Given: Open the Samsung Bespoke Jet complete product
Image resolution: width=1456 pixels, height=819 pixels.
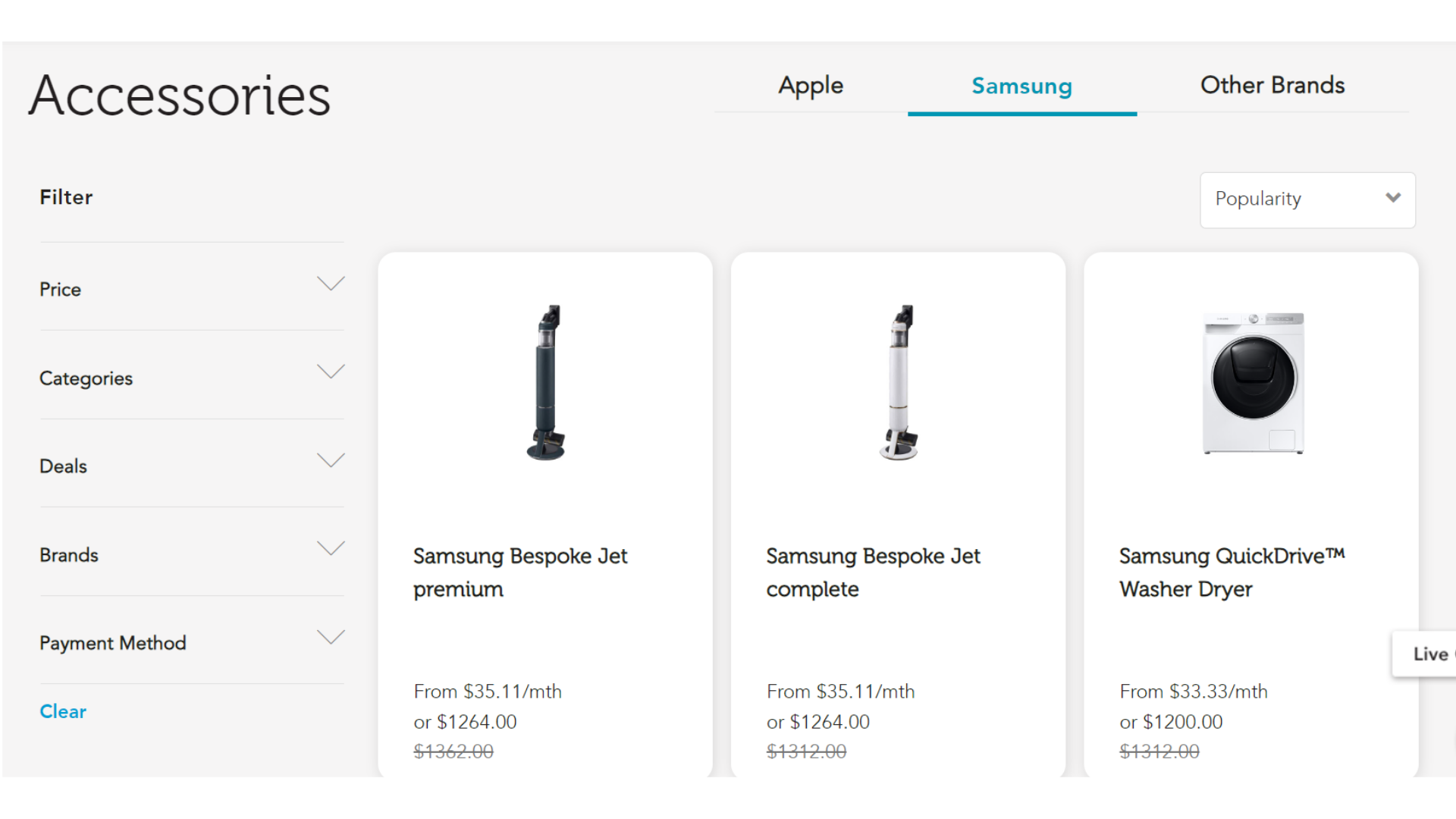Looking at the screenshot, I should (x=874, y=573).
